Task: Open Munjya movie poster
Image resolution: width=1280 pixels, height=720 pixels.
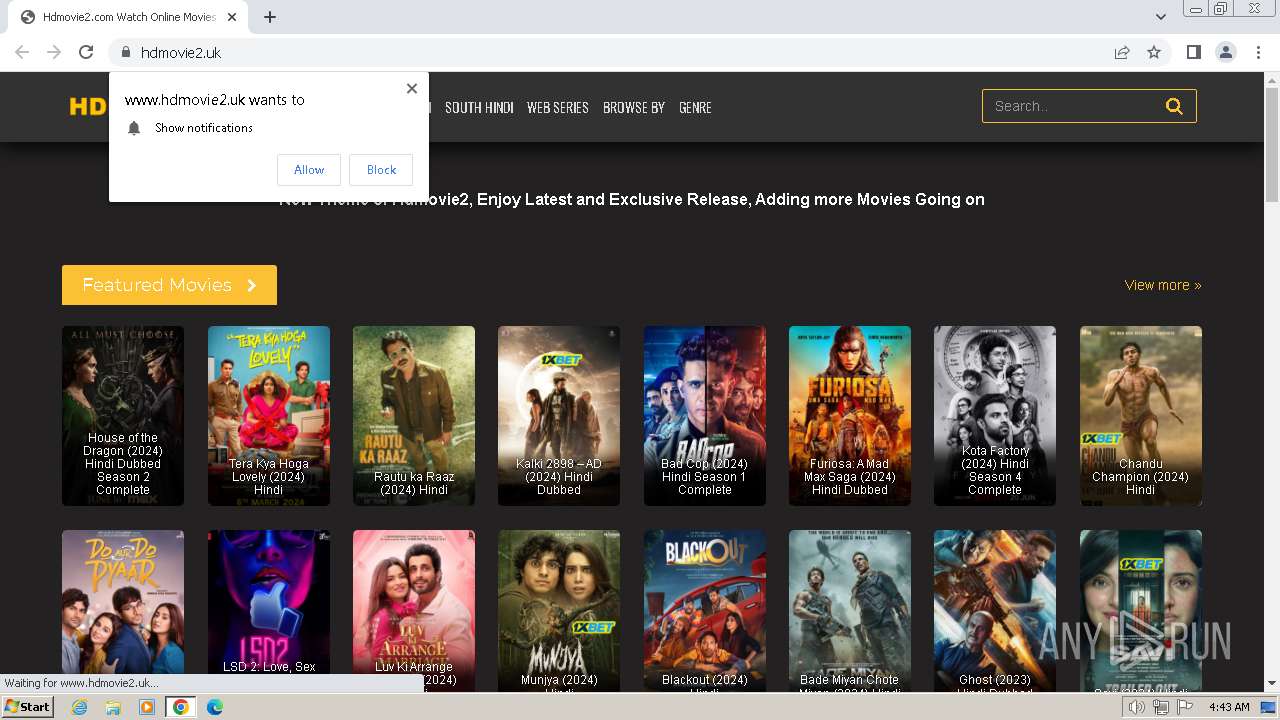Action: [559, 610]
